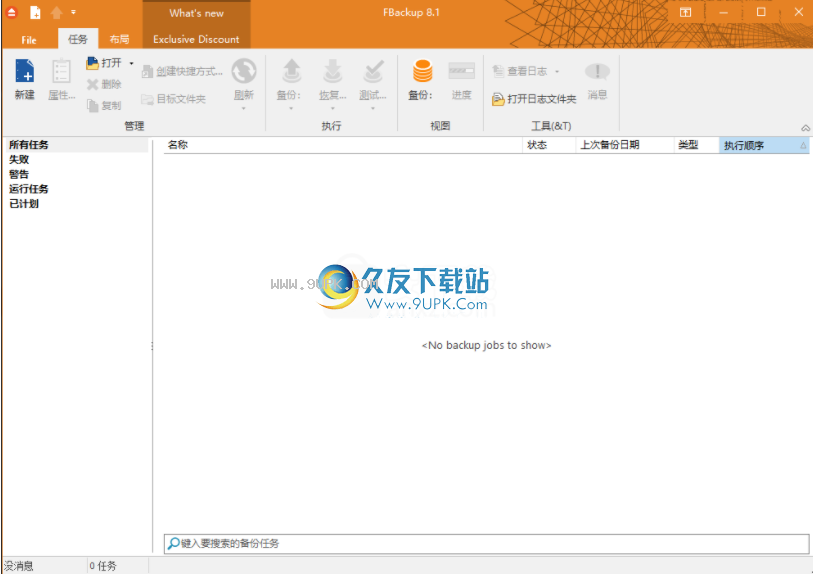Viewport: 813px width, 574px height.
Task: Expand the 恢复 dropdown arrow
Action: point(332,108)
